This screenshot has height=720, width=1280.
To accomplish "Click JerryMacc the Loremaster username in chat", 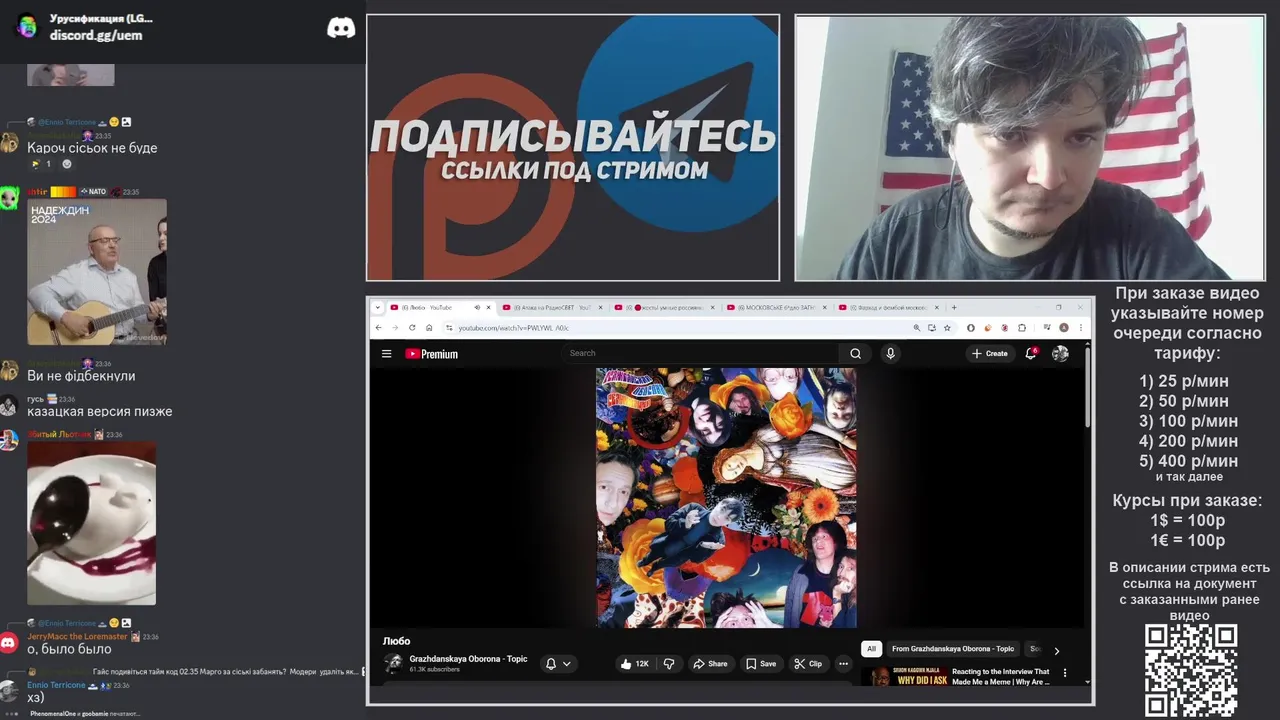I will tap(77, 636).
